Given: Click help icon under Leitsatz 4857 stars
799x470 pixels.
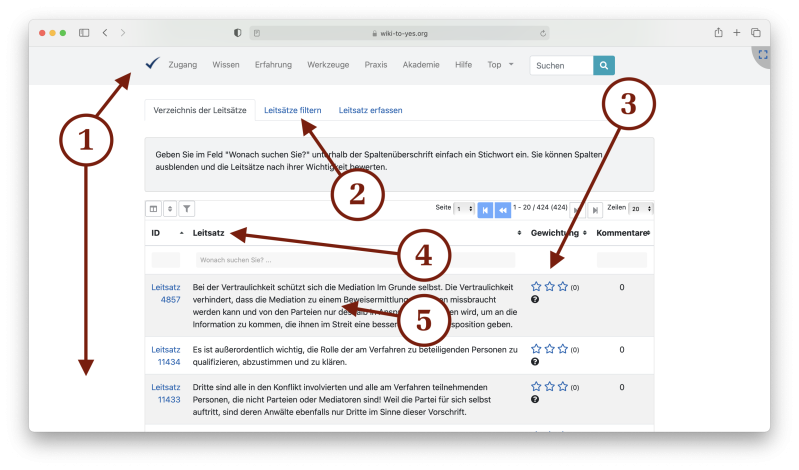Looking at the screenshot, I should pyautogui.click(x=536, y=300).
